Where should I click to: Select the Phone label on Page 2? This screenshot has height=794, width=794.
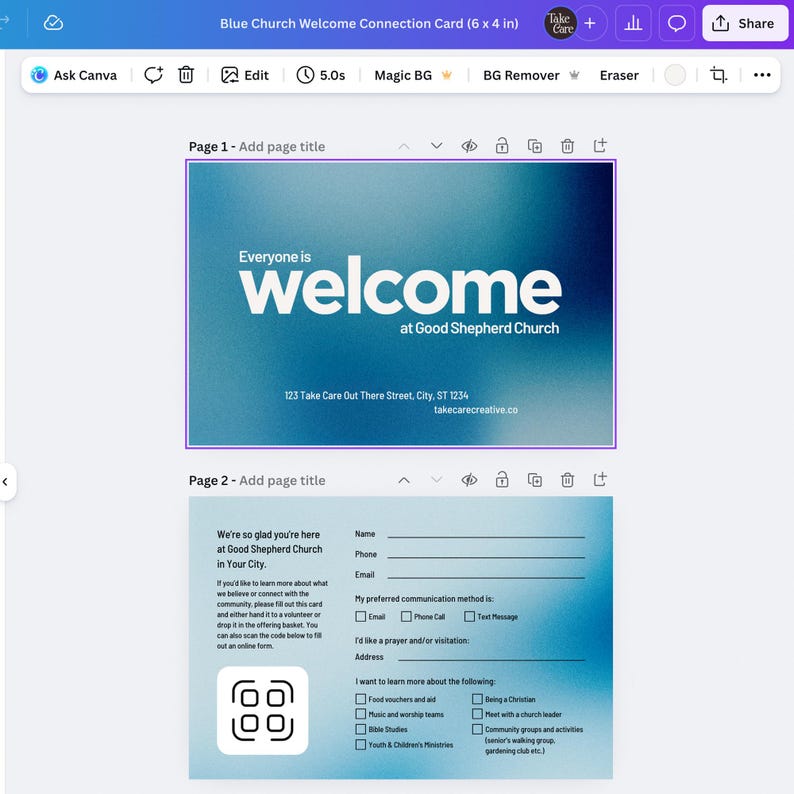pos(366,554)
